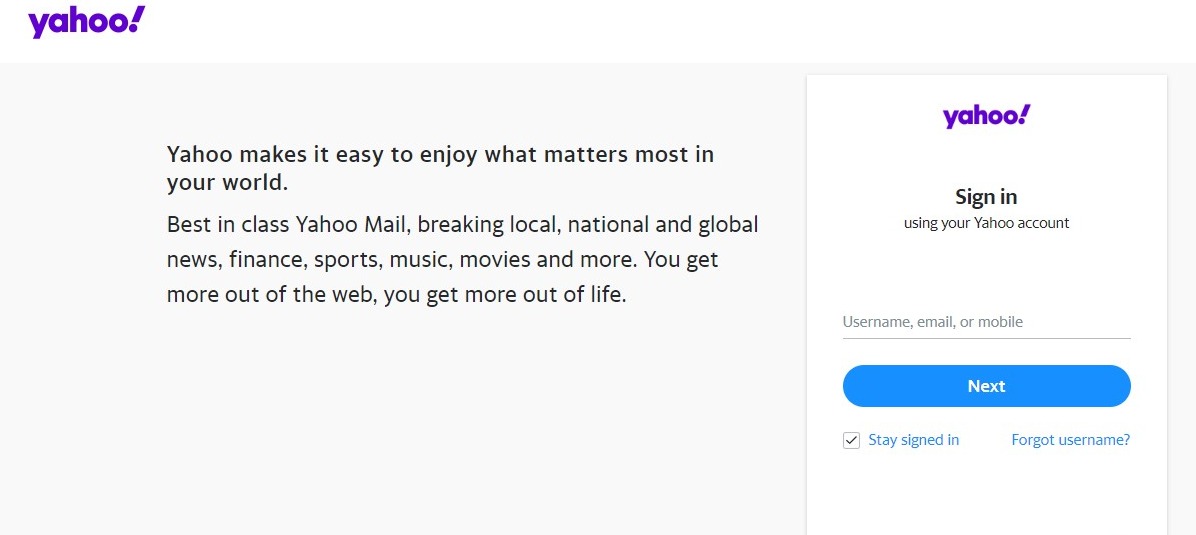The width and height of the screenshot is (1196, 535).
Task: Focus the Username, email, or mobile field
Action: tap(986, 322)
